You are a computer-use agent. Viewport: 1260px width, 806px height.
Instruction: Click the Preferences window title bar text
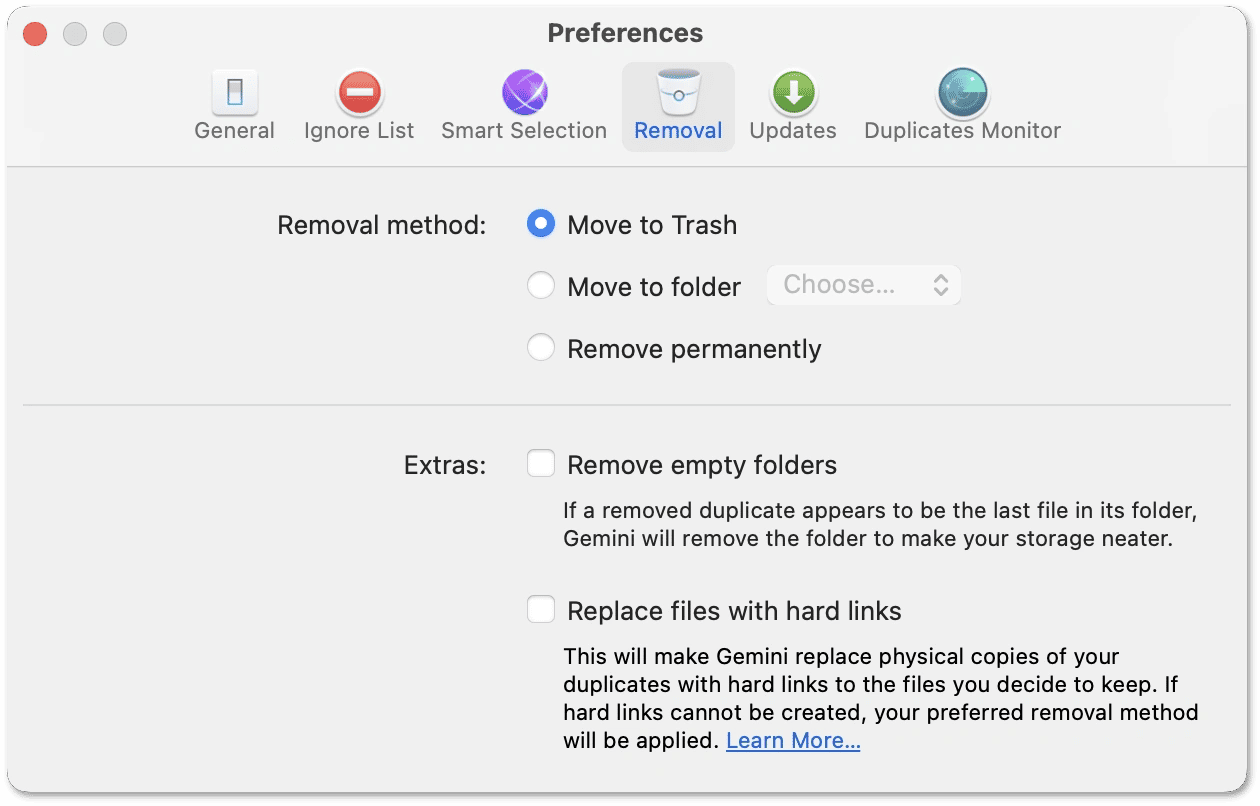(625, 33)
